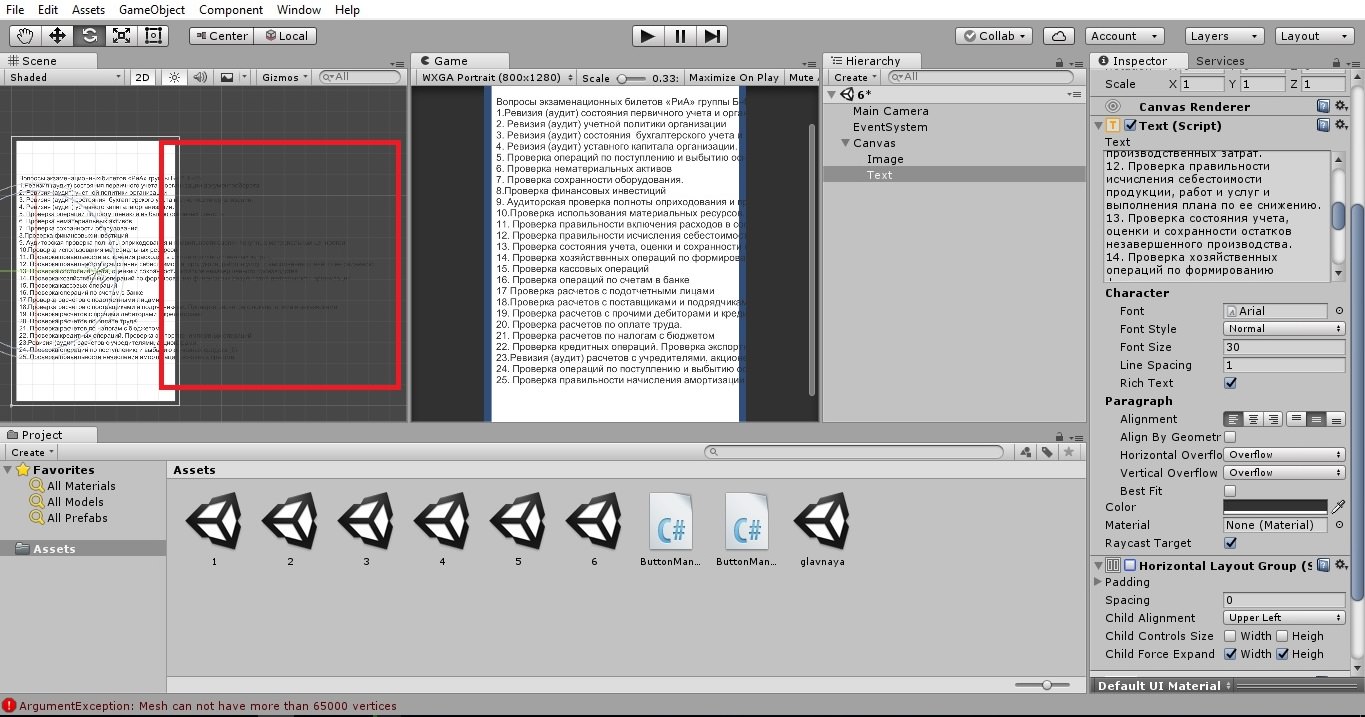
Task: Open the Font Style dropdown showing Normal
Action: 1283,329
